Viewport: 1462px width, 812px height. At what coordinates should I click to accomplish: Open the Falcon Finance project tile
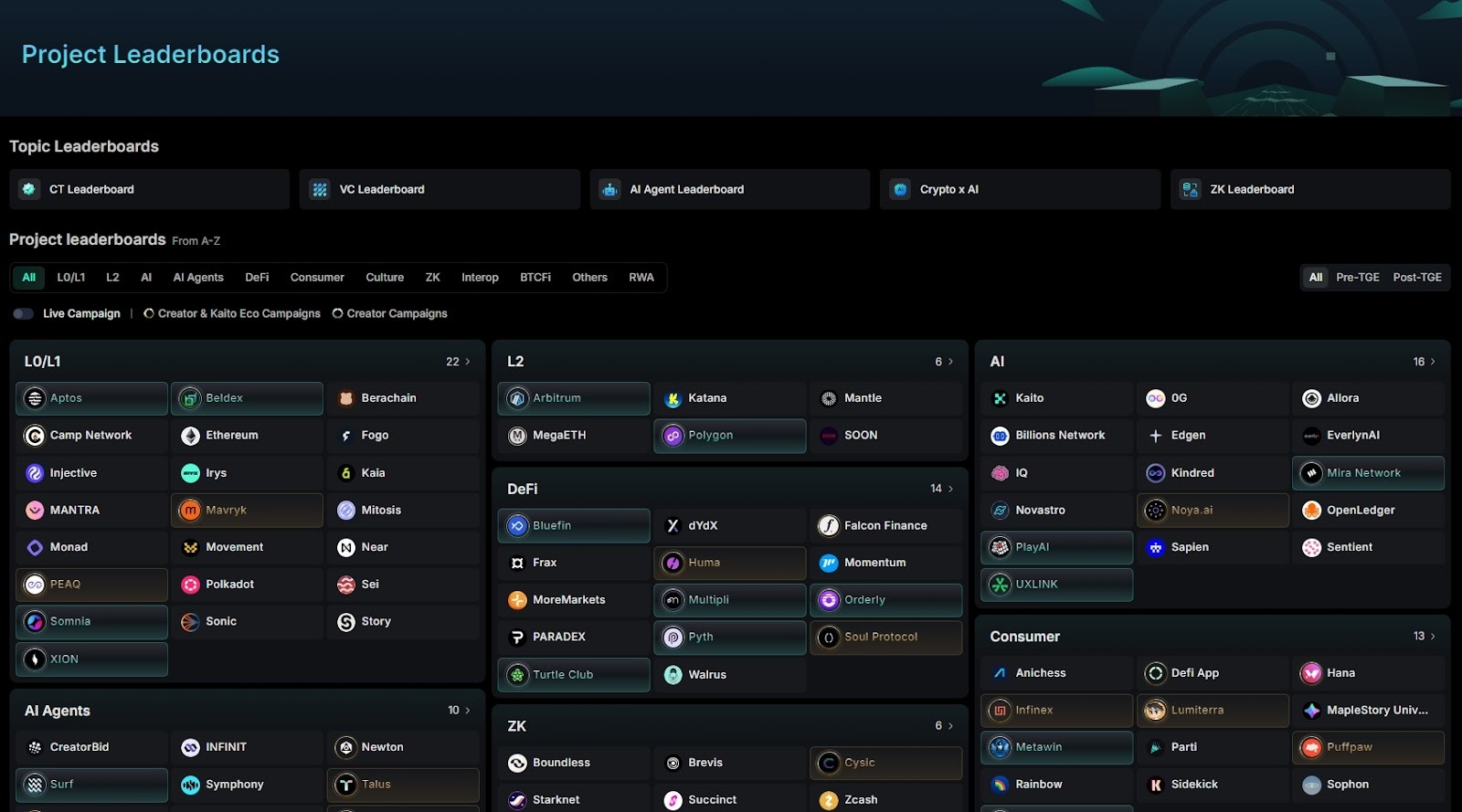[885, 526]
